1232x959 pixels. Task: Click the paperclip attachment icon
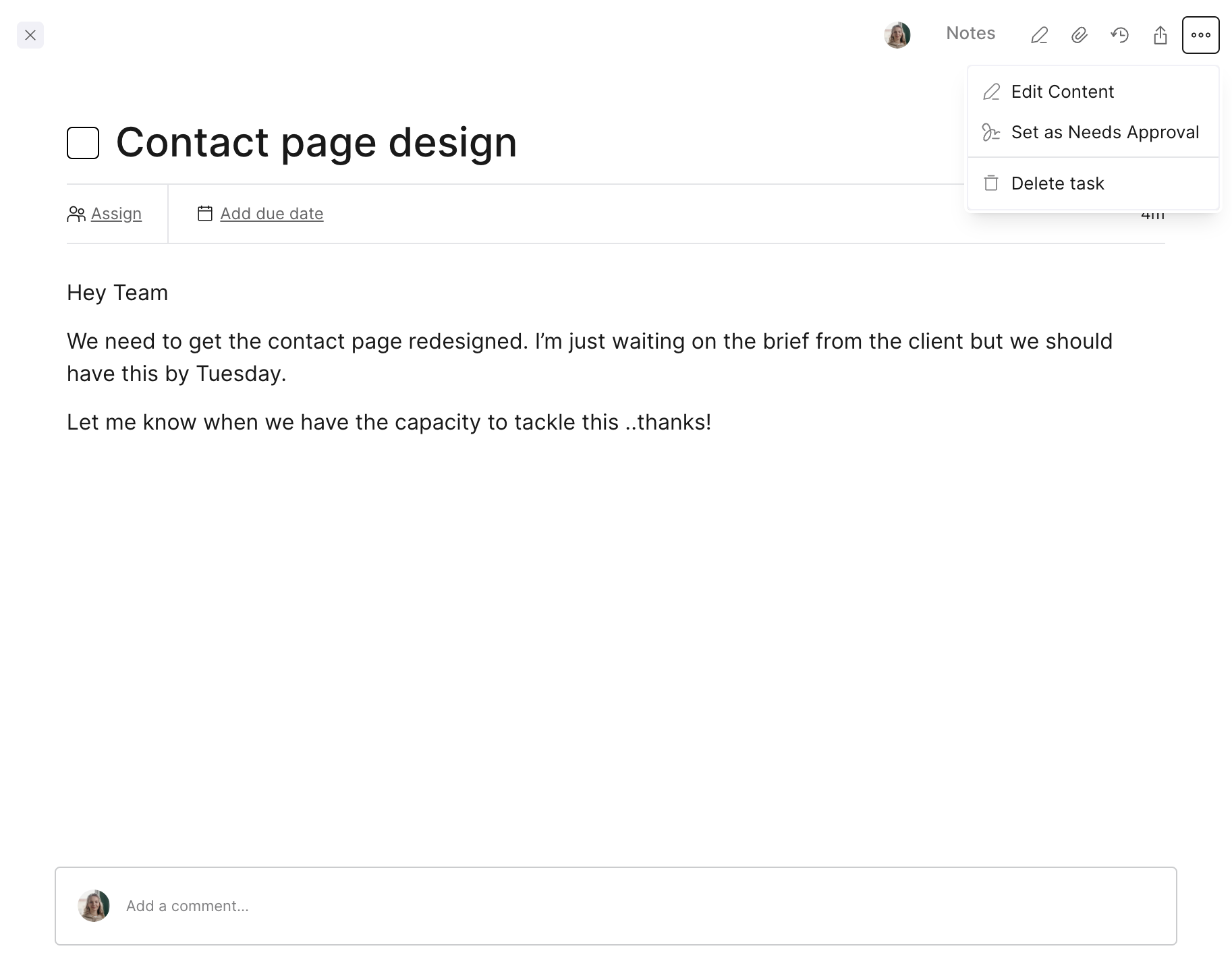[x=1080, y=35]
